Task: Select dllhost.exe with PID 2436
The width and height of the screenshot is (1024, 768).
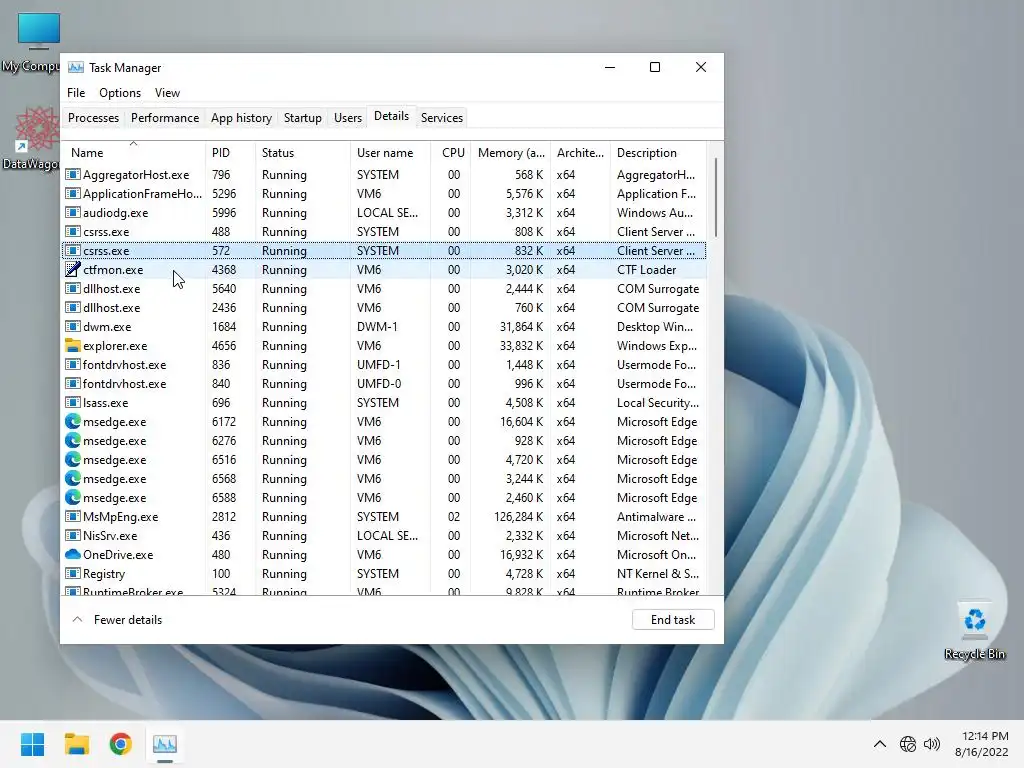Action: 384,308
